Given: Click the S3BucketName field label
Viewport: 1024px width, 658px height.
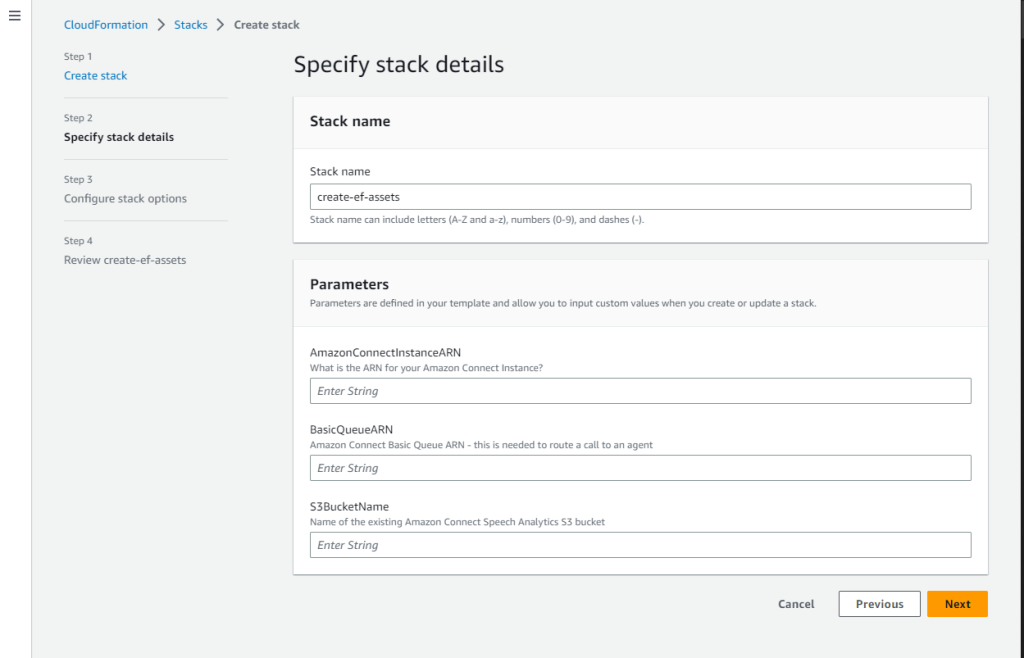Looking at the screenshot, I should 349,507.
